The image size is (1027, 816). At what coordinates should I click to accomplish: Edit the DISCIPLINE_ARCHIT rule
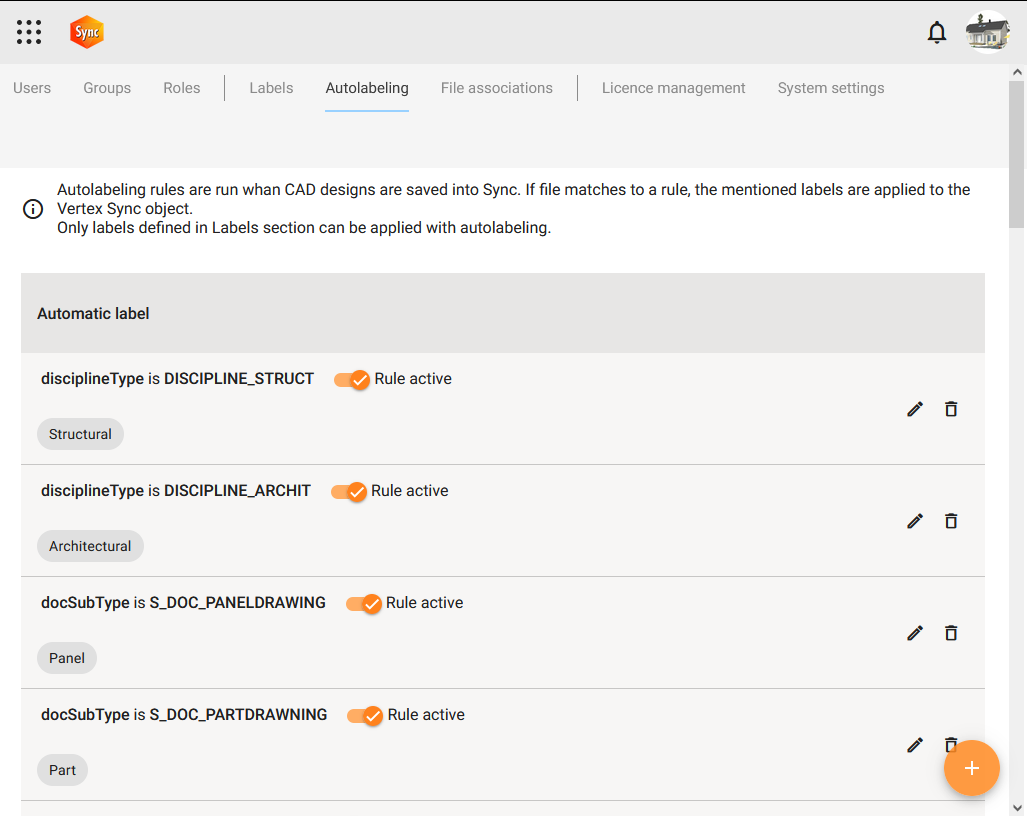pyautogui.click(x=915, y=521)
